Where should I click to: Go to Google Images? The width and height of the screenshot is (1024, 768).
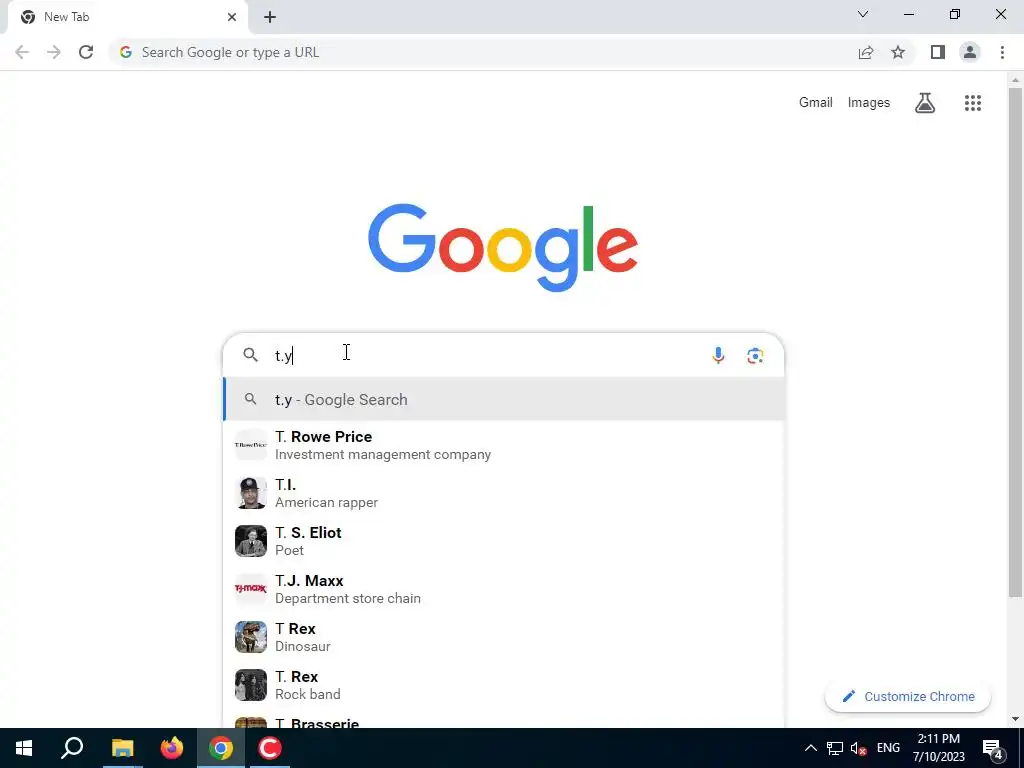(x=869, y=103)
